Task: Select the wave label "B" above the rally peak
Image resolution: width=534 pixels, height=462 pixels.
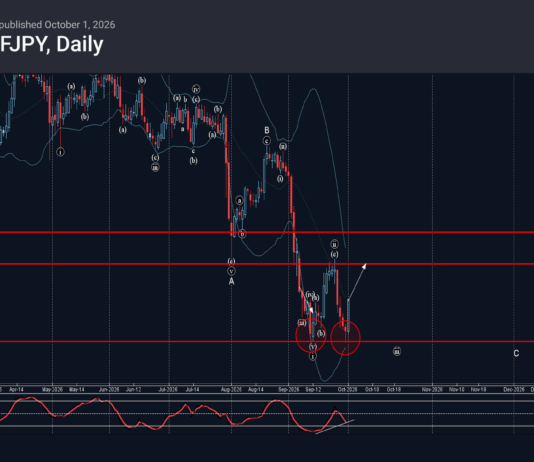Action: coord(267,130)
